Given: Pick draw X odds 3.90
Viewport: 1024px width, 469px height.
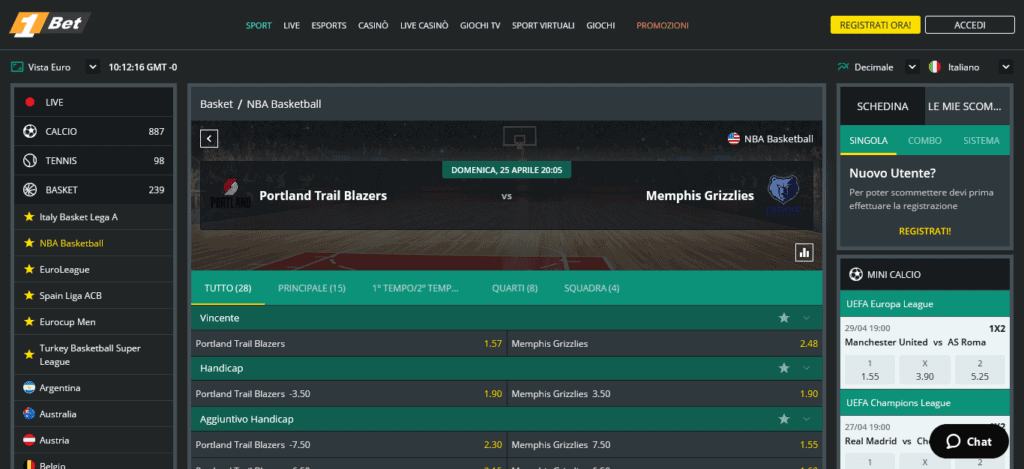Looking at the screenshot, I should coord(924,370).
